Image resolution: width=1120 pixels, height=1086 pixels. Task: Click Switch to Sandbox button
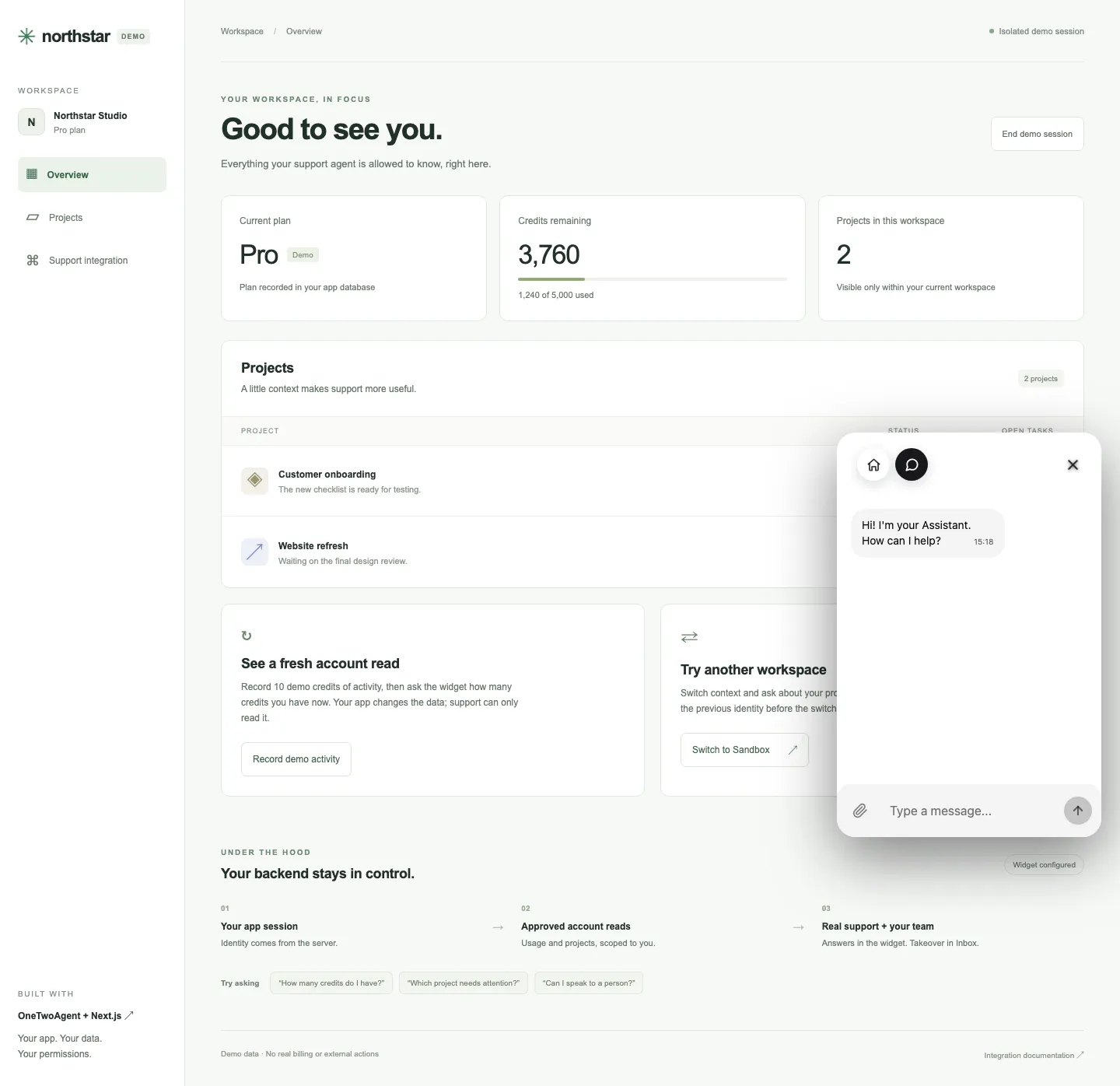(x=744, y=750)
